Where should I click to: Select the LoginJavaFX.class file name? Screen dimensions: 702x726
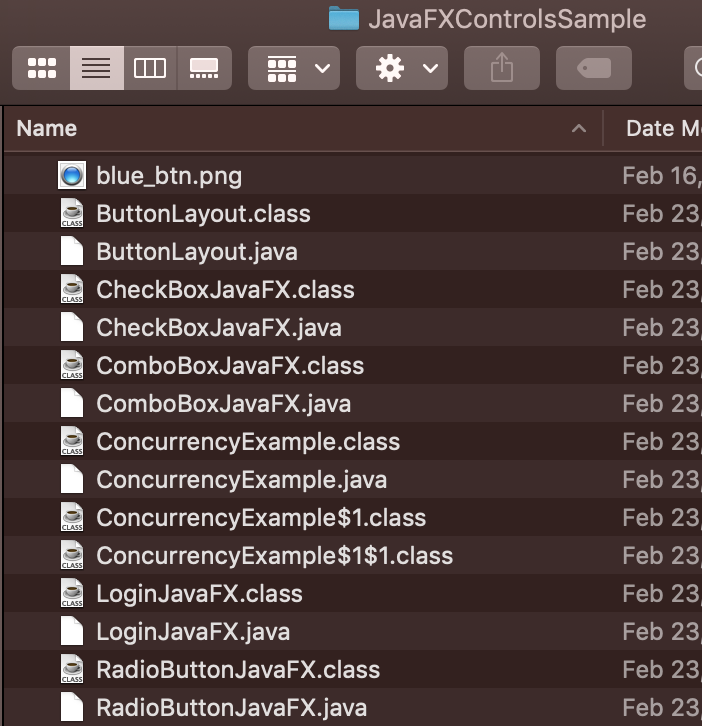tap(200, 594)
